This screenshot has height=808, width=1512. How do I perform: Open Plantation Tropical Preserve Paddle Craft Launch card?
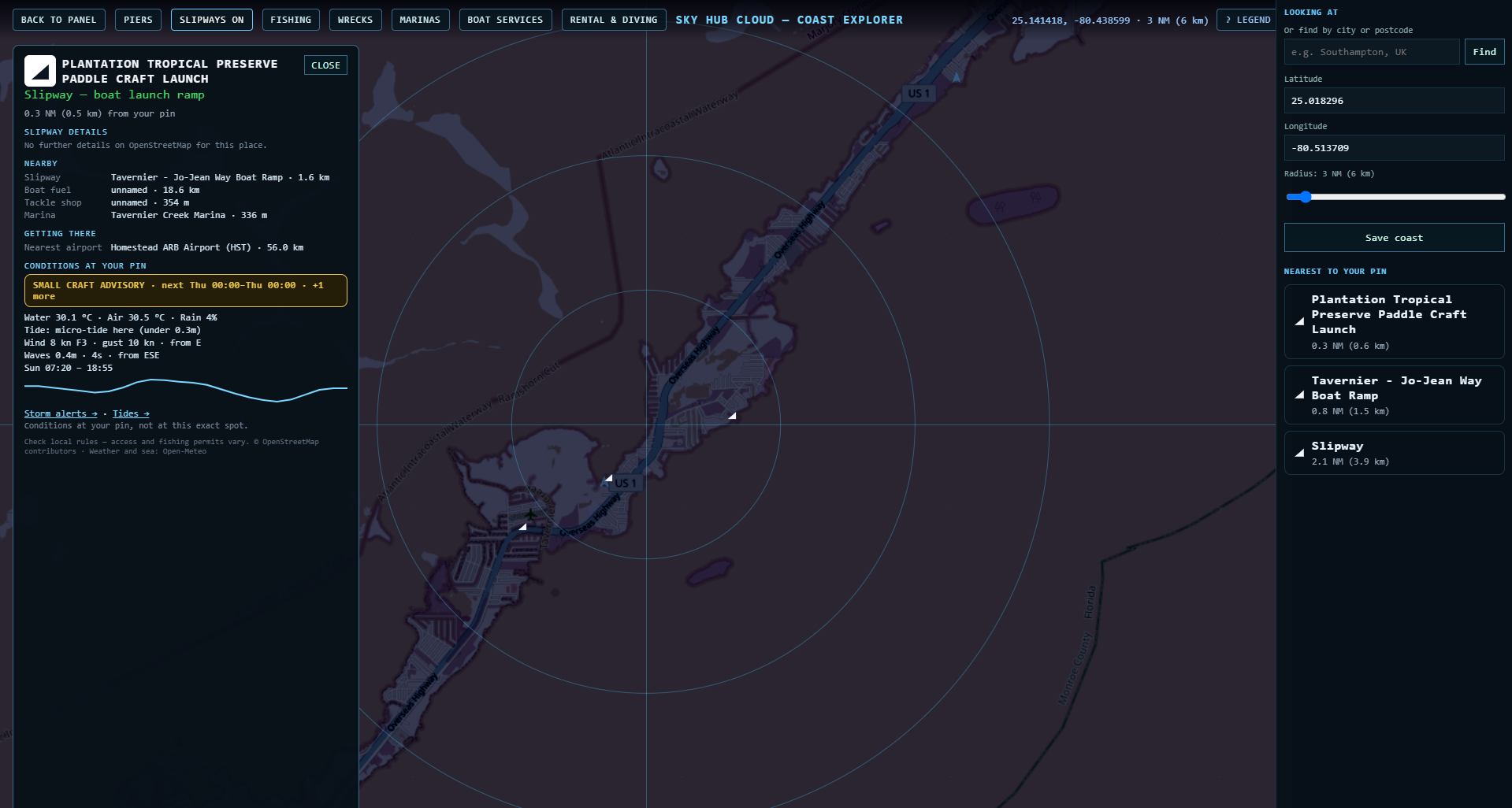tap(1394, 321)
